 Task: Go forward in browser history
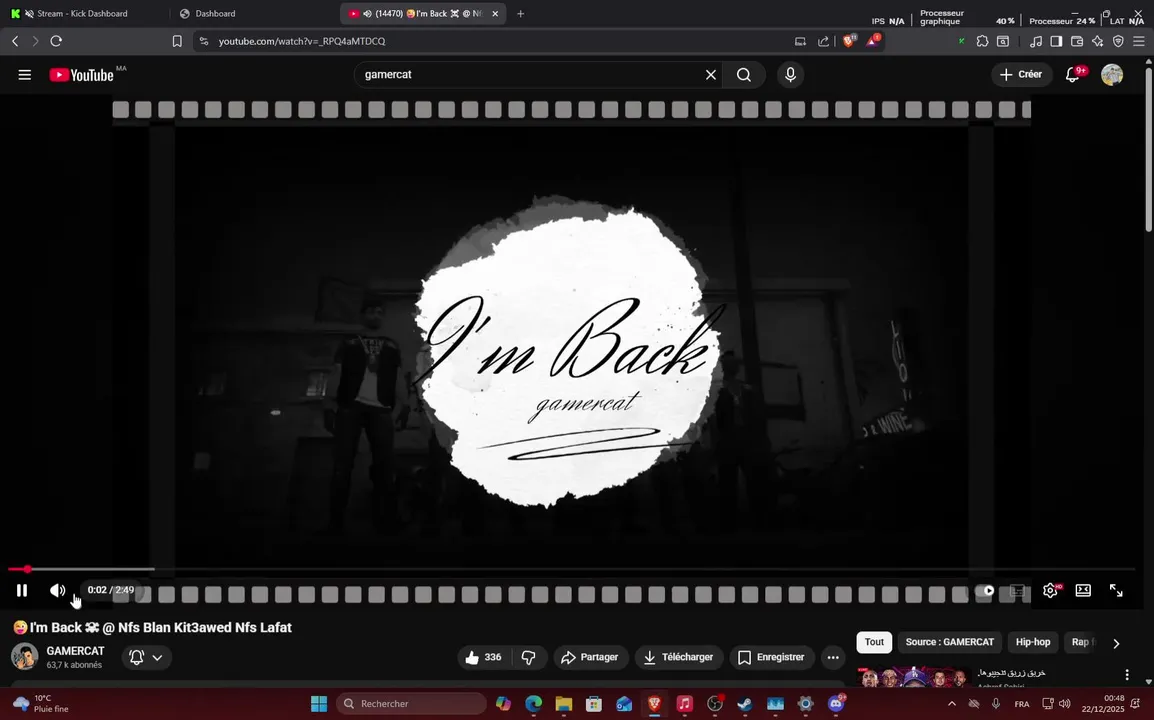35,41
